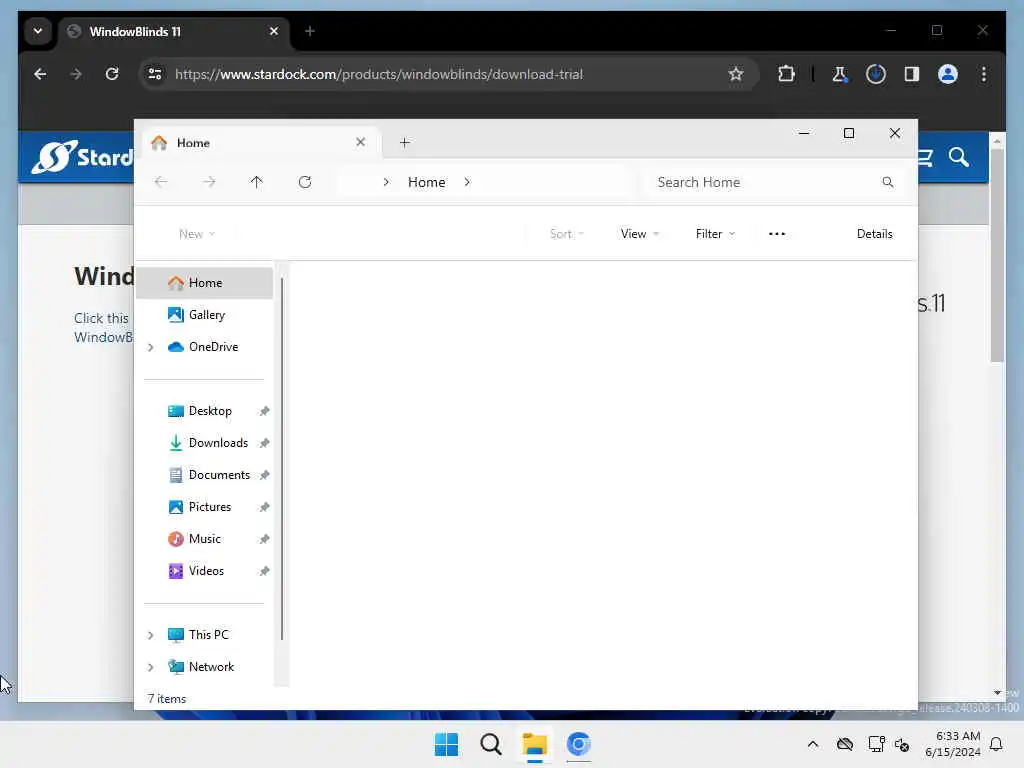The image size is (1024, 768).
Task: Click Home in the address breadcrumb
Action: [426, 182]
